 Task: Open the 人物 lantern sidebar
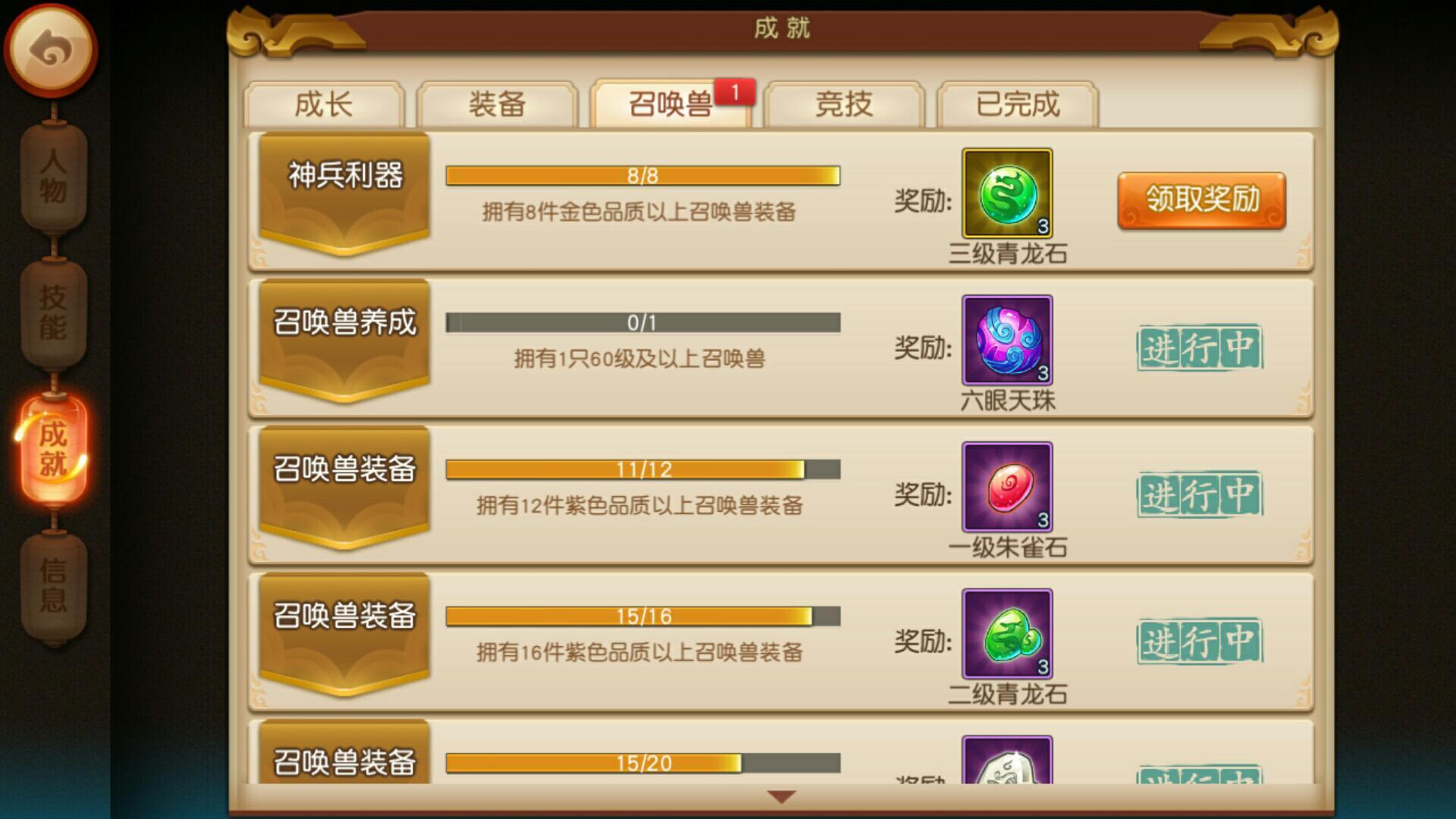pos(53,176)
